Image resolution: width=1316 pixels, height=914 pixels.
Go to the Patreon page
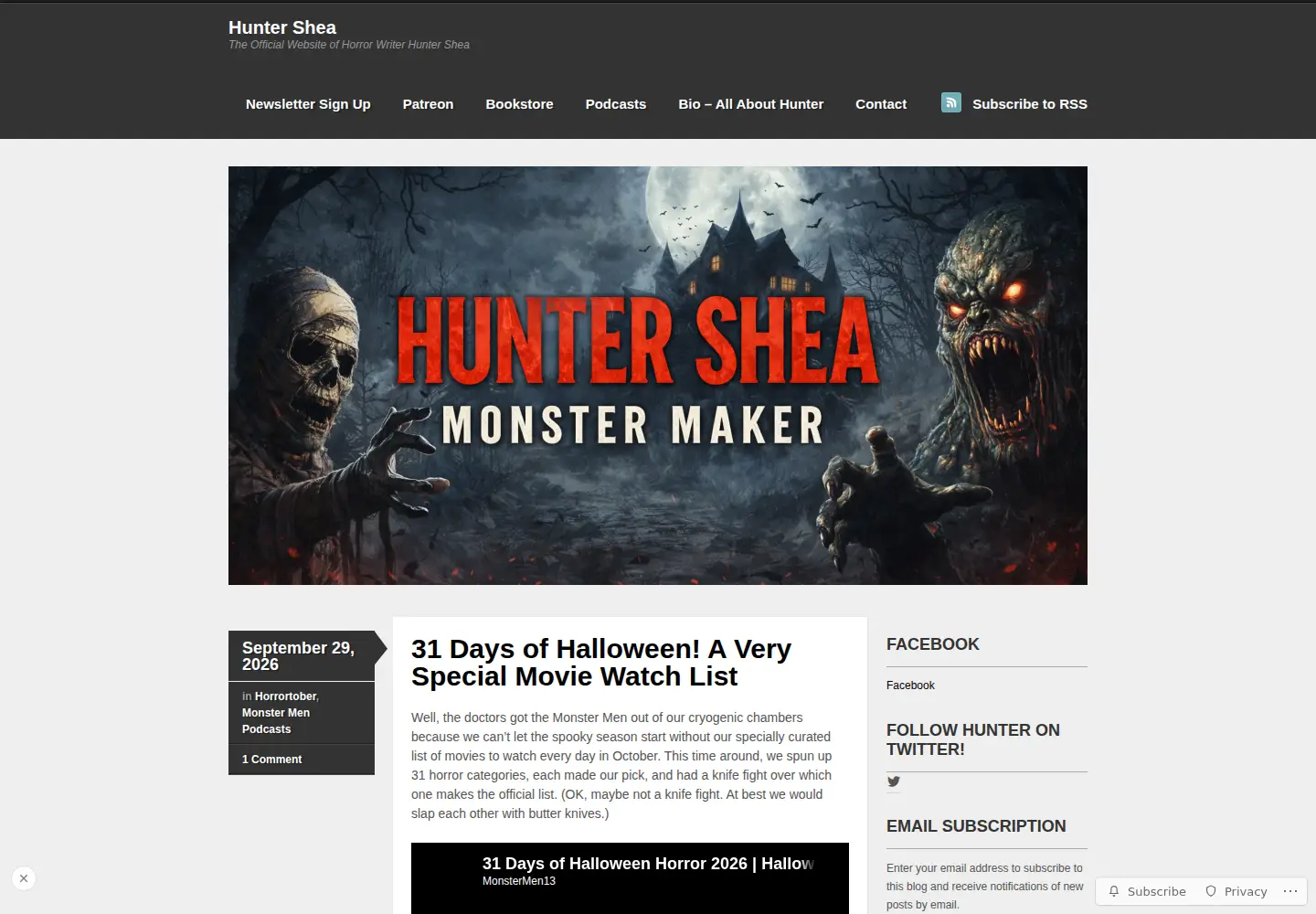428,104
